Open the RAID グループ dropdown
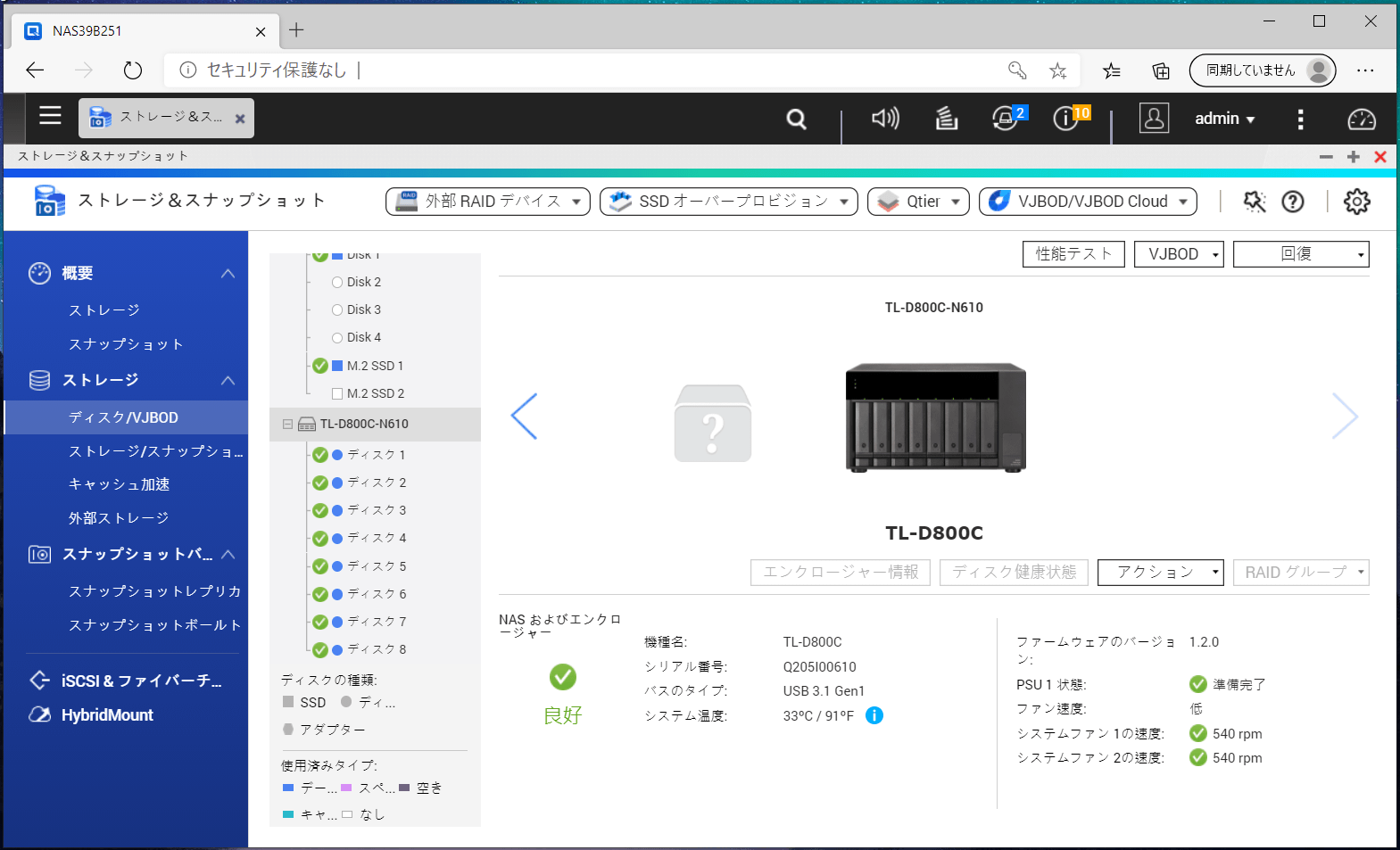This screenshot has width=1400, height=850. pyautogui.click(x=1301, y=573)
